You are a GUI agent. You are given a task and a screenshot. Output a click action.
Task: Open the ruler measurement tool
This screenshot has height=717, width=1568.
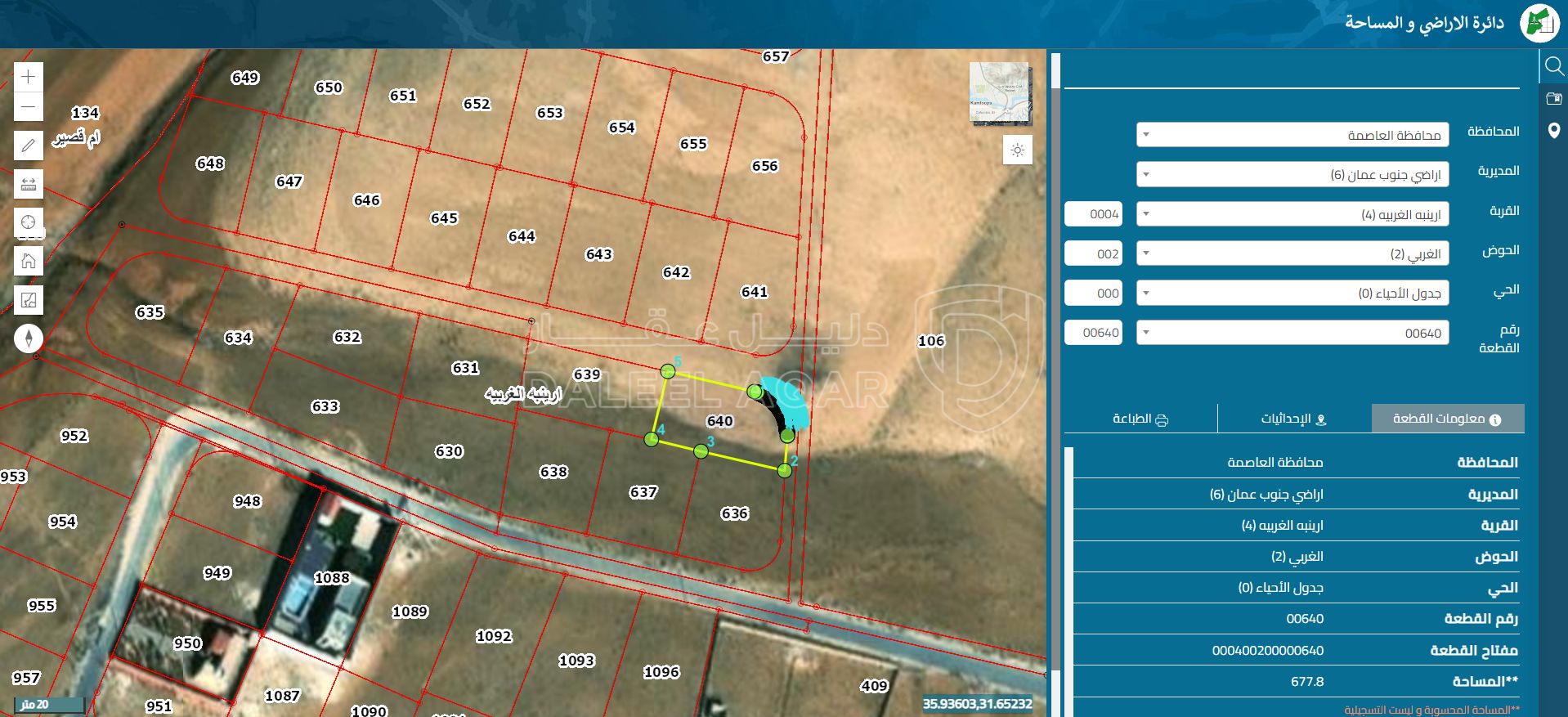click(x=29, y=184)
